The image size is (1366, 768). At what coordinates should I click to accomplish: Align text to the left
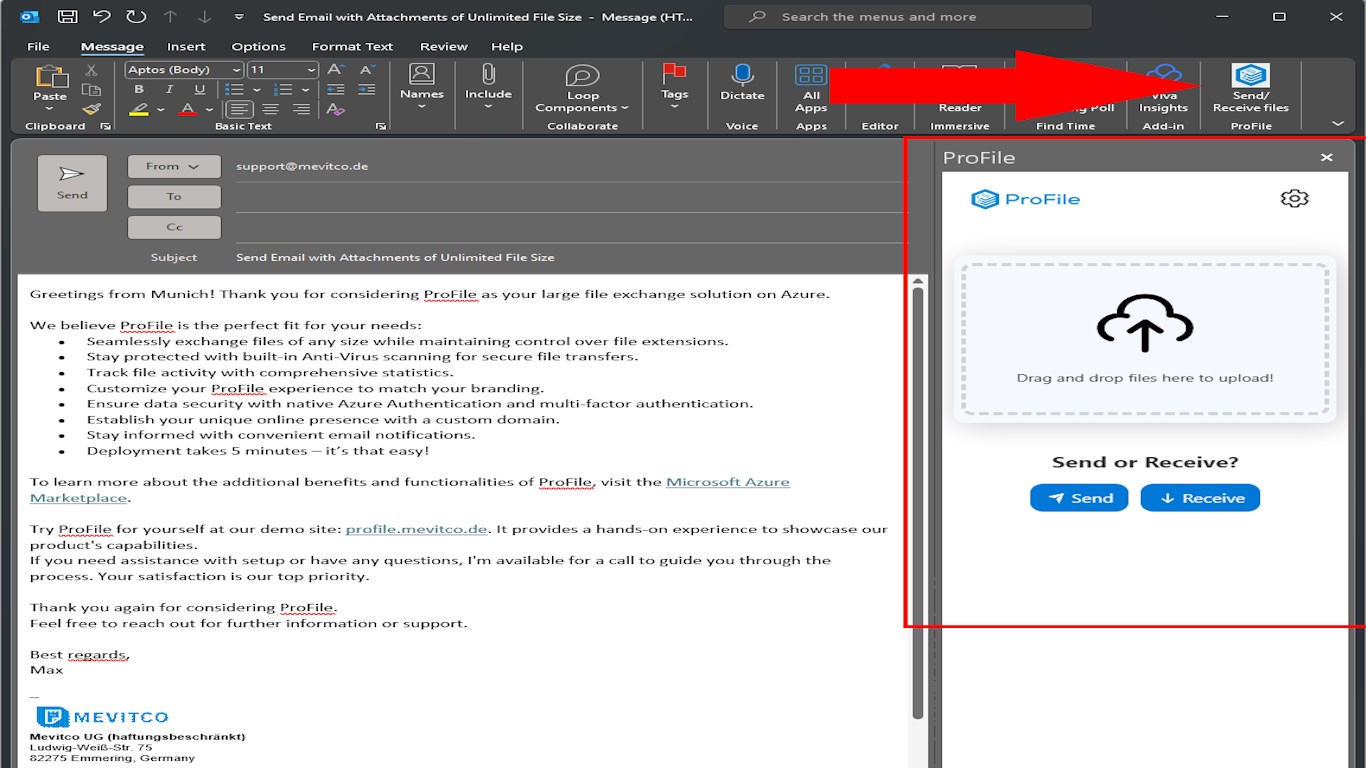pos(239,109)
